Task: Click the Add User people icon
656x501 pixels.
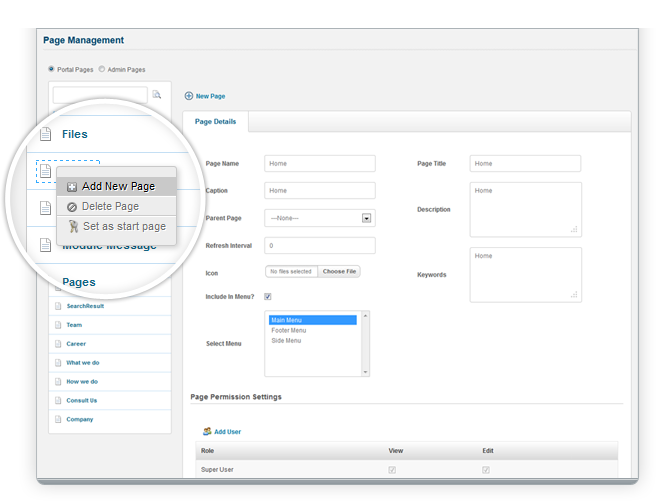Action: 207,431
